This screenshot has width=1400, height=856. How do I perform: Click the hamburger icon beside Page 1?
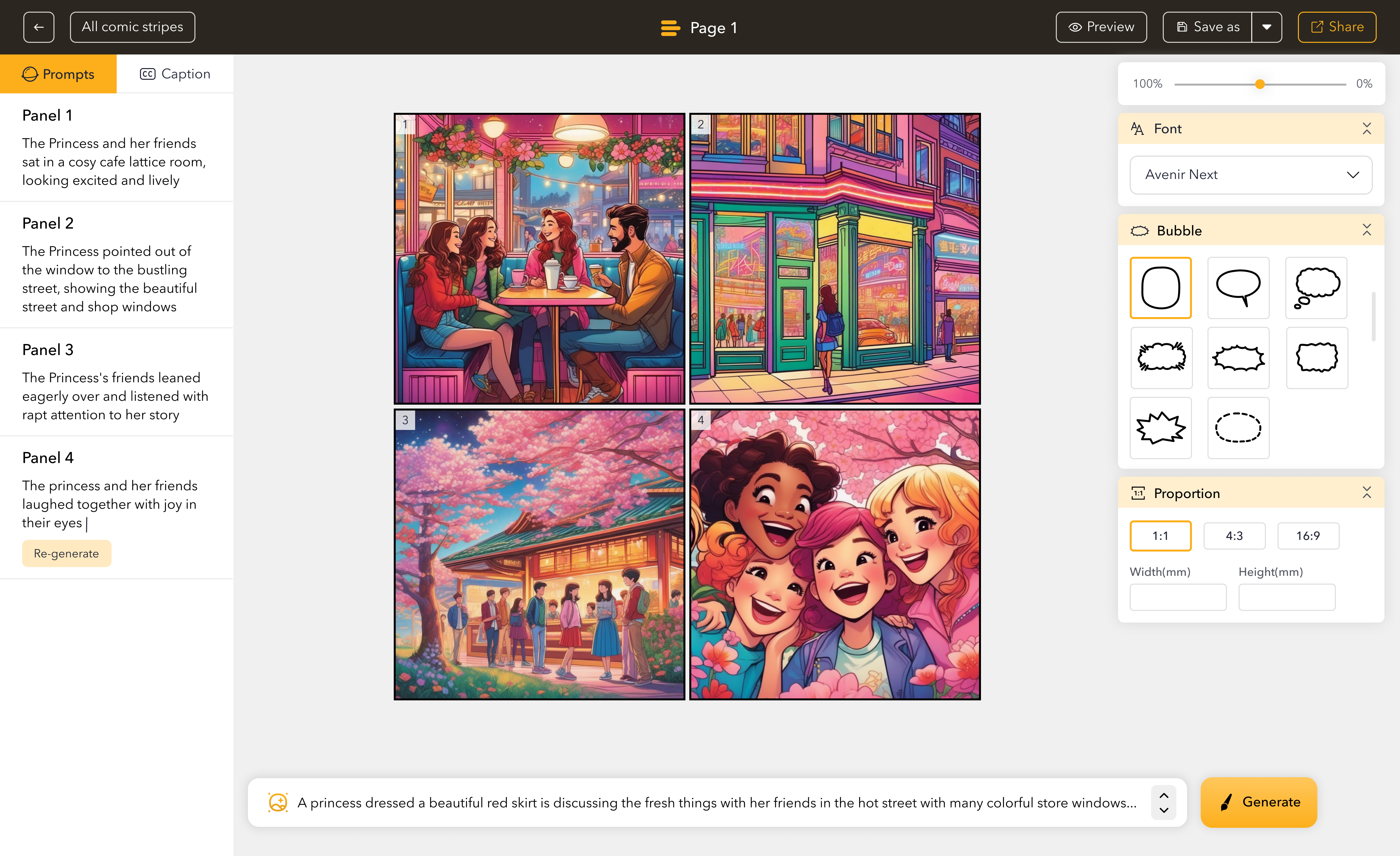[x=670, y=28]
